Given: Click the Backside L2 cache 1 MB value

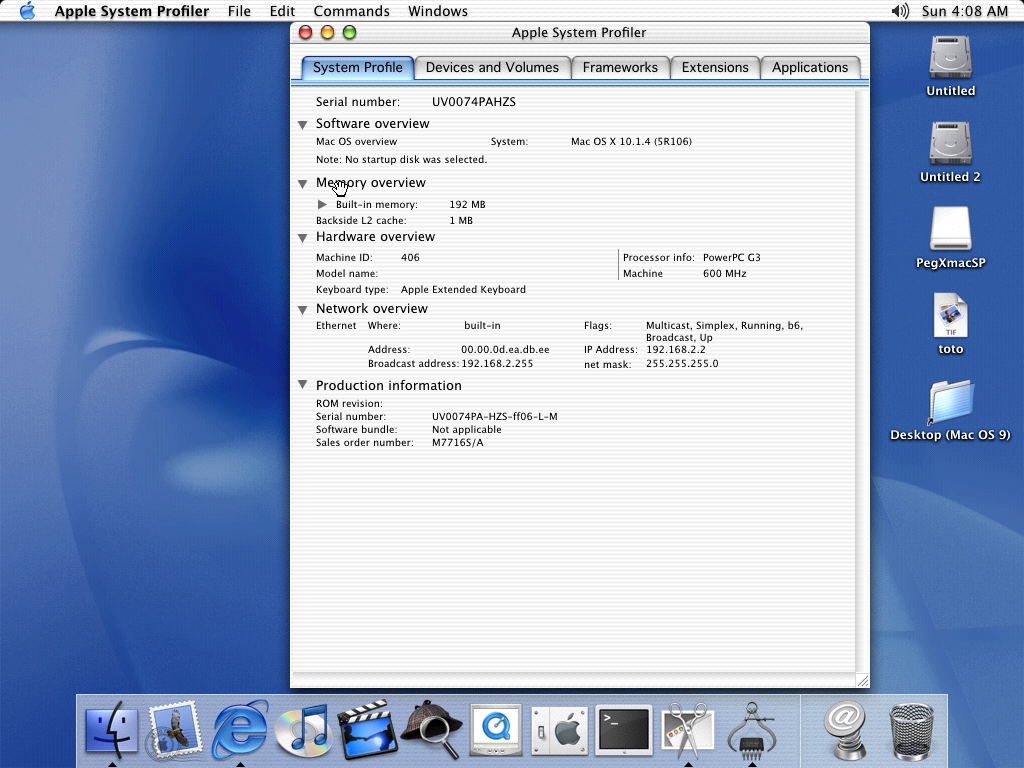Looking at the screenshot, I should 461,221.
